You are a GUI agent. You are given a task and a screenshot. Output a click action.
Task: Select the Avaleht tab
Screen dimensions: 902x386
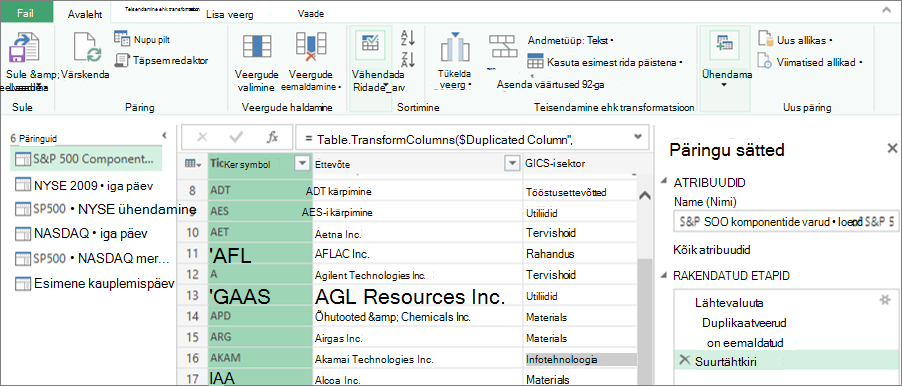point(84,14)
